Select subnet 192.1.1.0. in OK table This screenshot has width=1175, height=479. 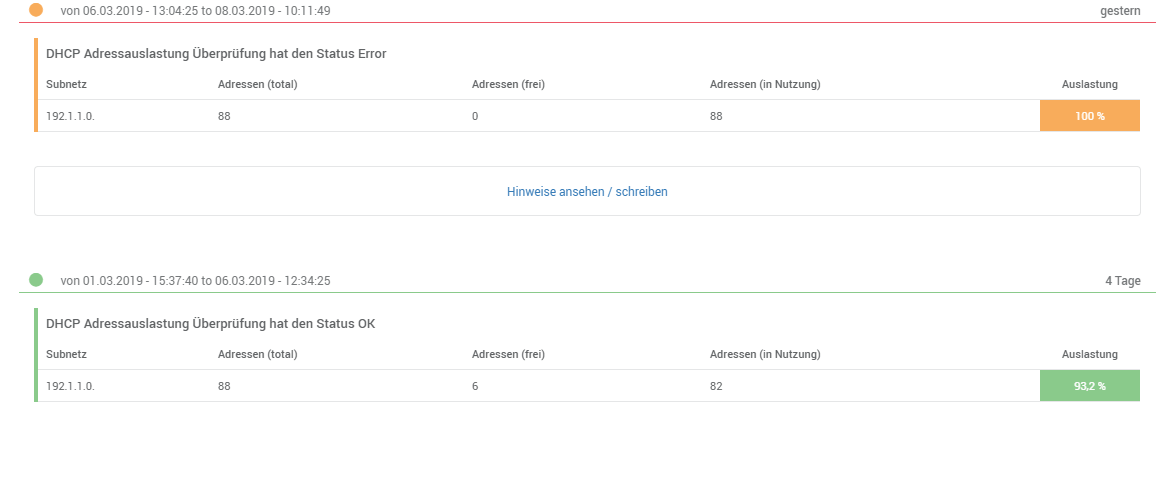70,386
